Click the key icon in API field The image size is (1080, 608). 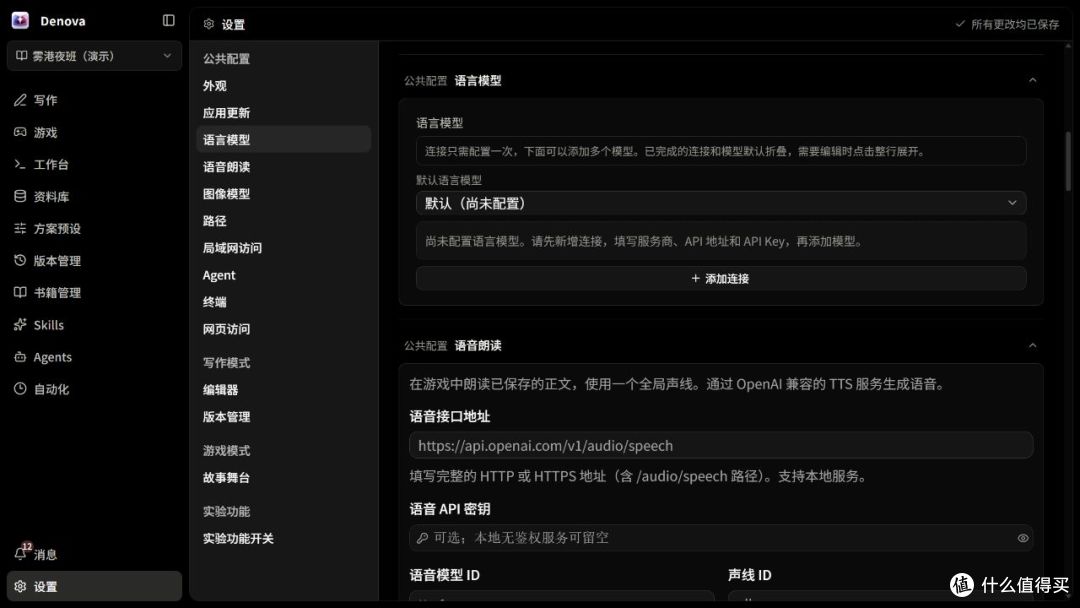422,538
